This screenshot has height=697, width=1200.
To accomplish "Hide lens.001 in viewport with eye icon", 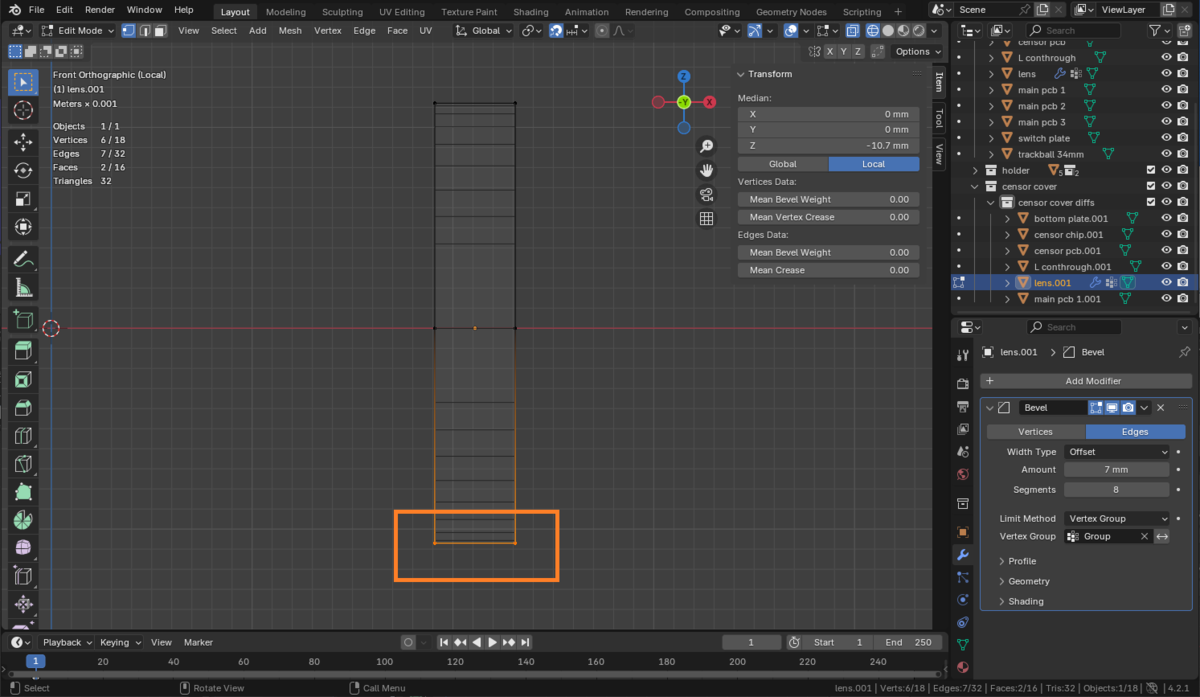I will pyautogui.click(x=1166, y=283).
